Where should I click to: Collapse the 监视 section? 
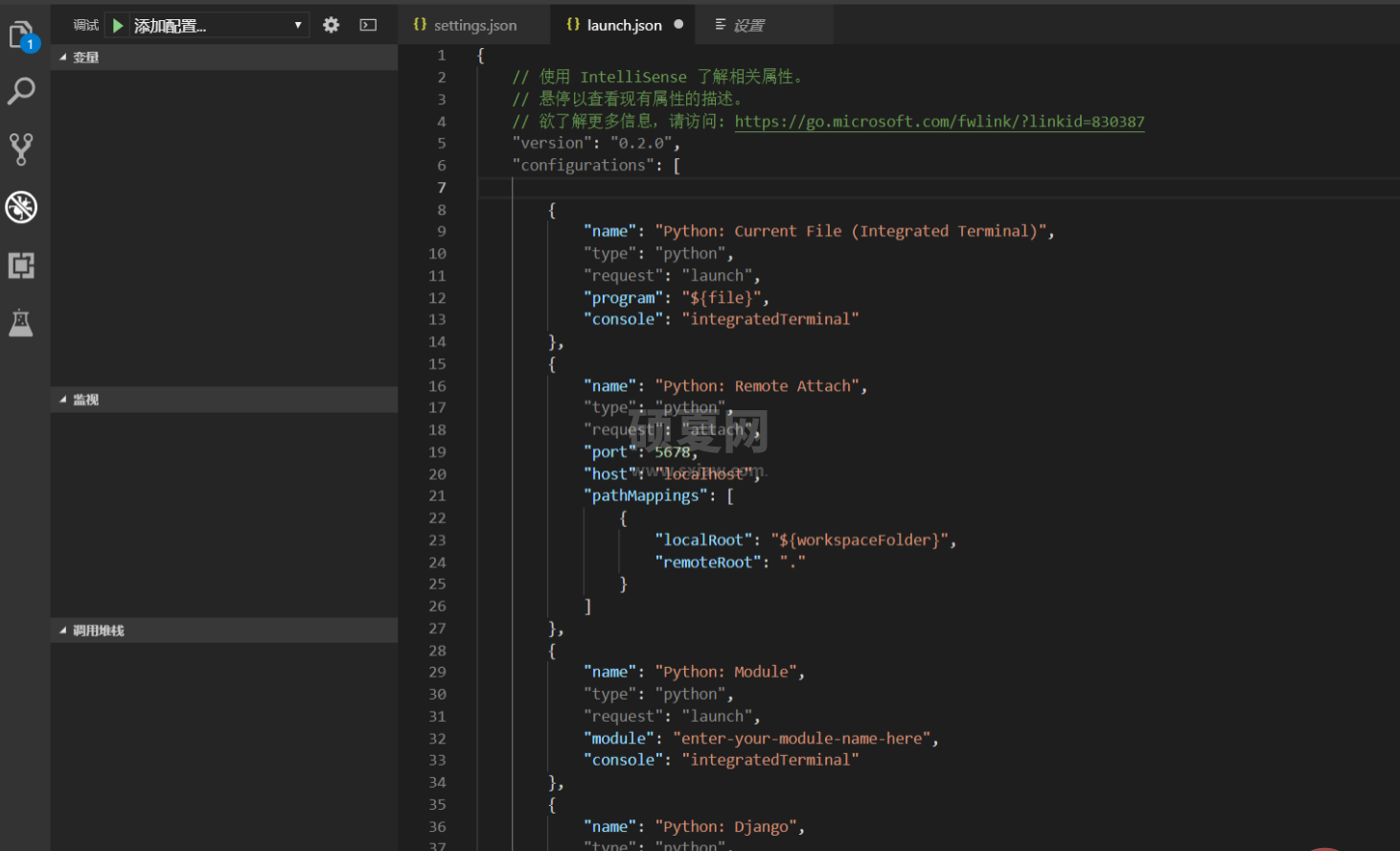224,400
